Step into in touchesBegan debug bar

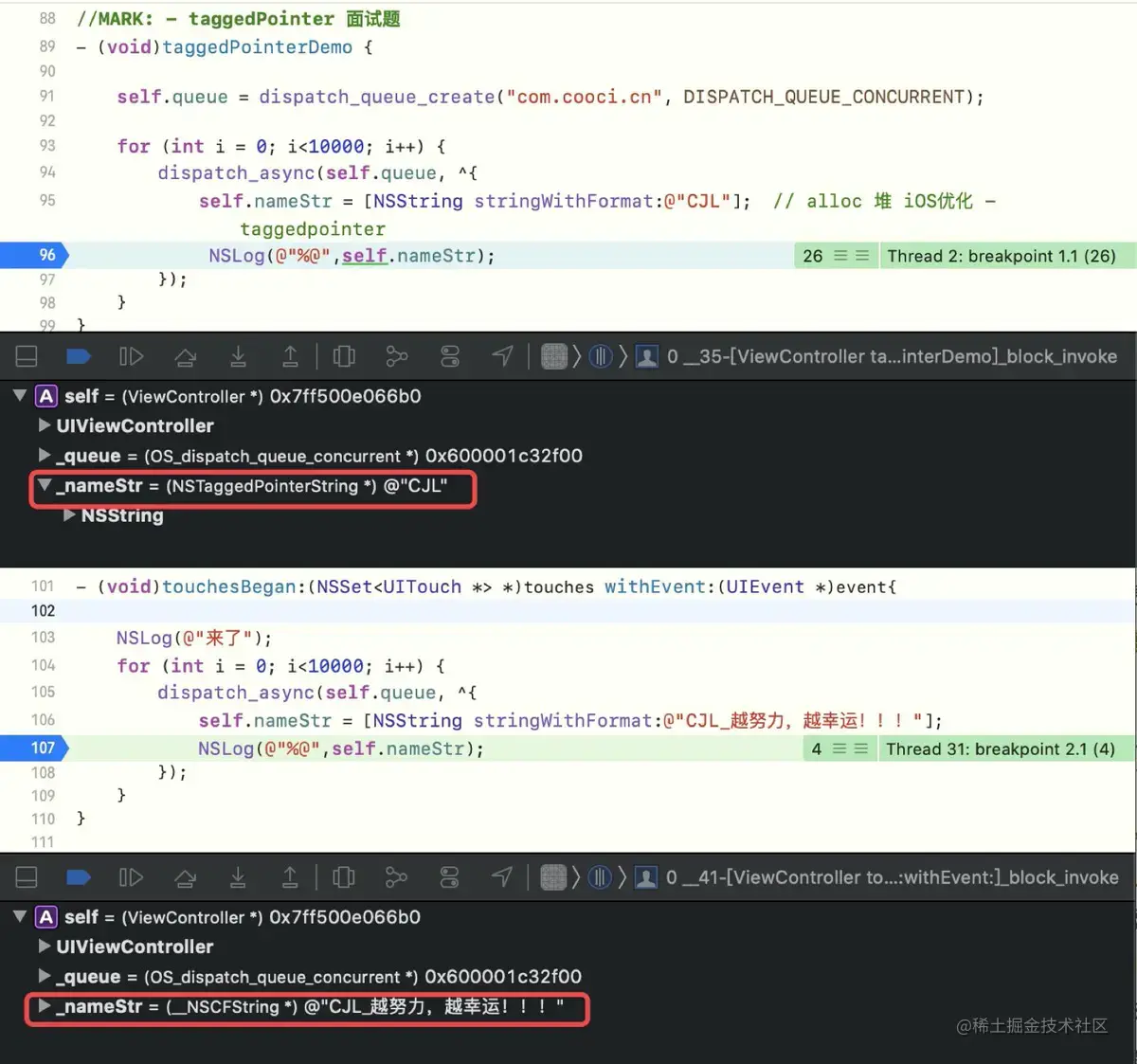tap(238, 877)
